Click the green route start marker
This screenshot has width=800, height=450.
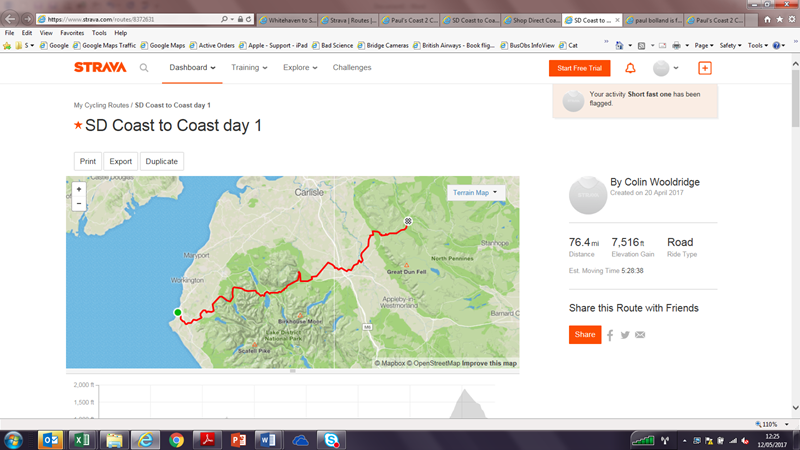(x=178, y=312)
